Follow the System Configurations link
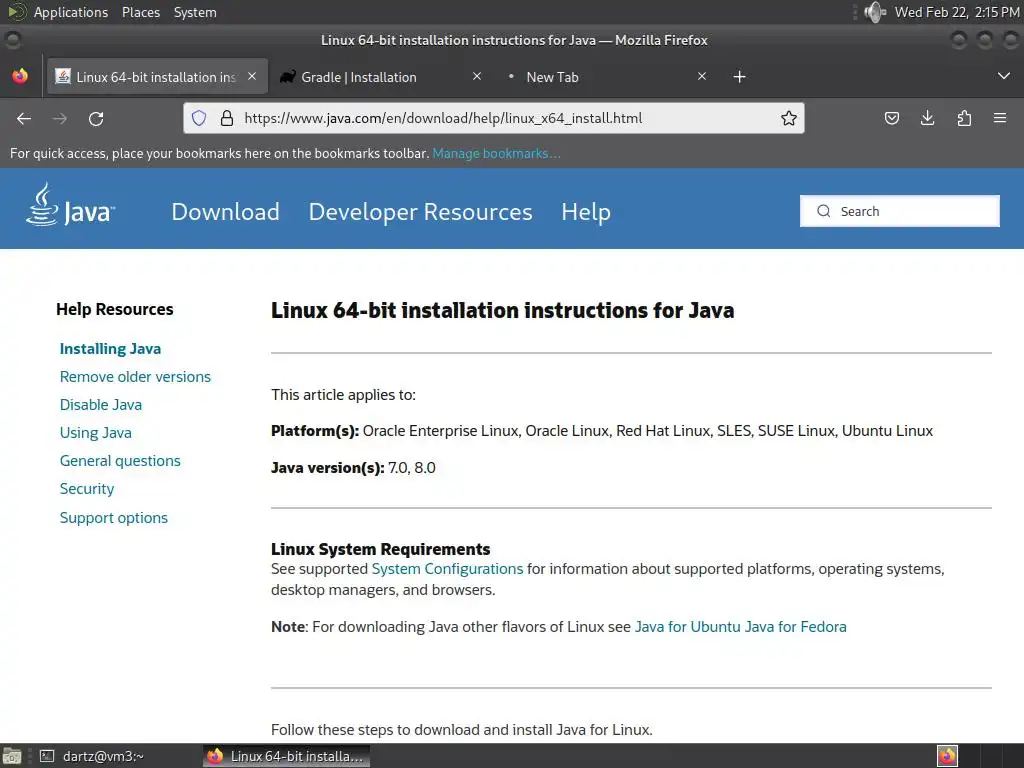 click(x=447, y=569)
